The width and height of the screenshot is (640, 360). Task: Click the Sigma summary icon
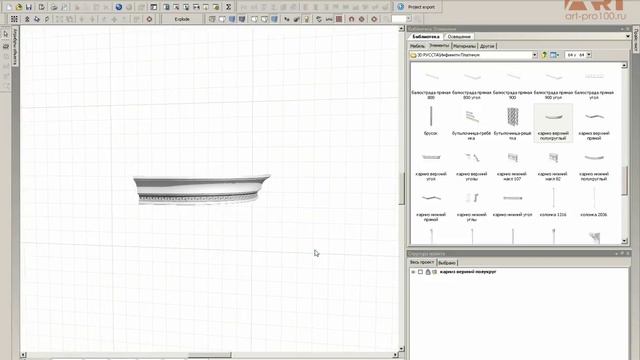coord(229,7)
